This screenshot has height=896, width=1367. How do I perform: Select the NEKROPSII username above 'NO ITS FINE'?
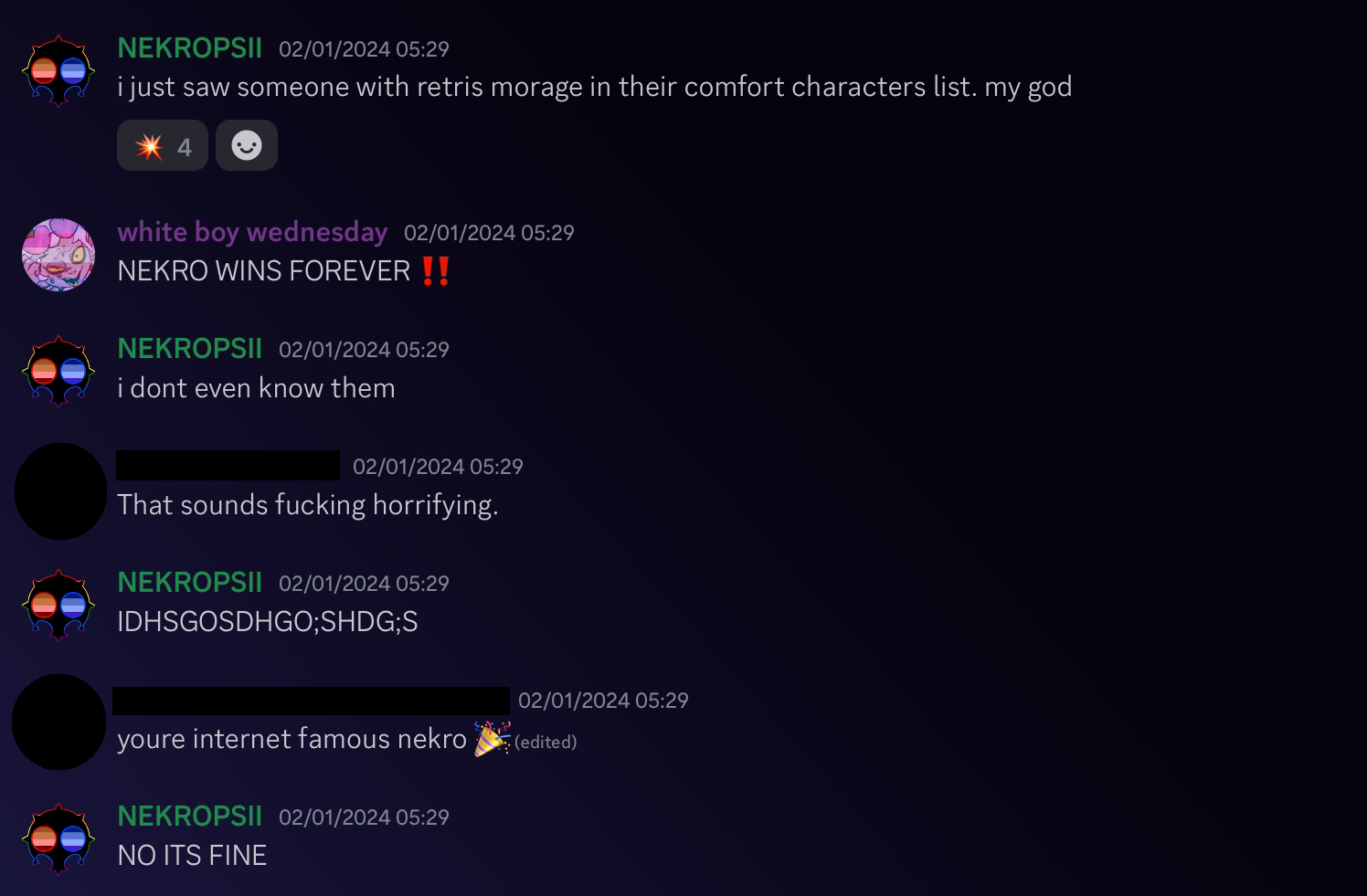coord(190,817)
